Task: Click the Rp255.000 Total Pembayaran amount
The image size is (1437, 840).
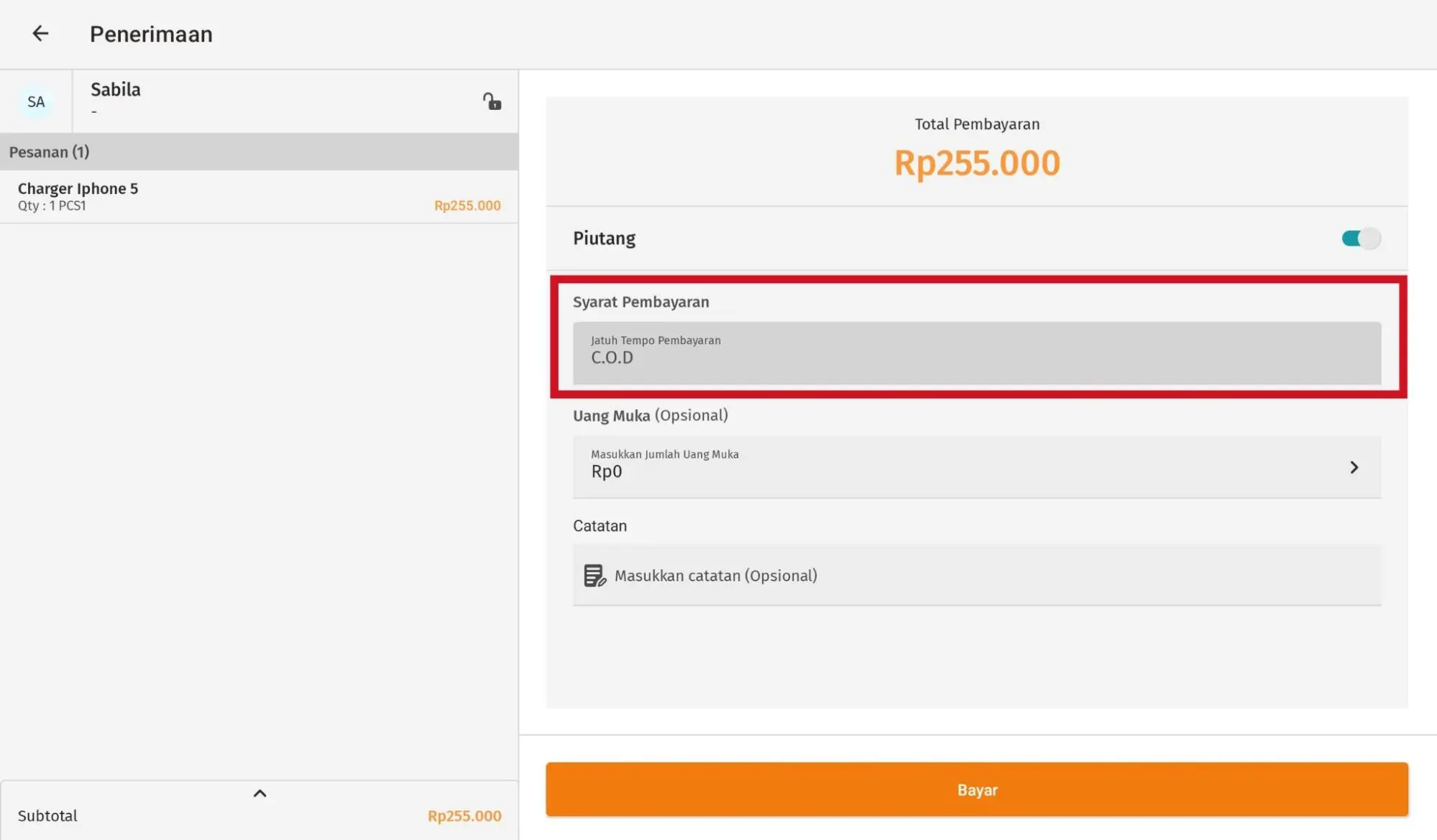Action: (976, 163)
